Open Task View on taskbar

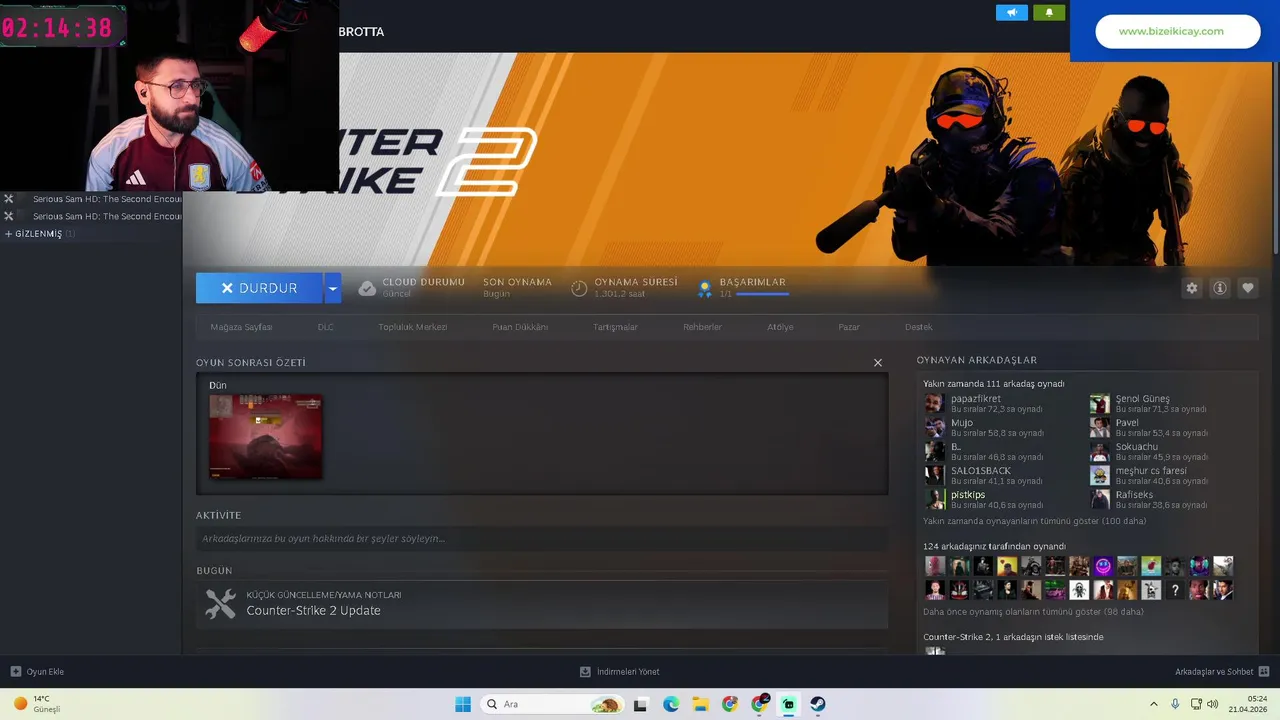click(x=641, y=704)
